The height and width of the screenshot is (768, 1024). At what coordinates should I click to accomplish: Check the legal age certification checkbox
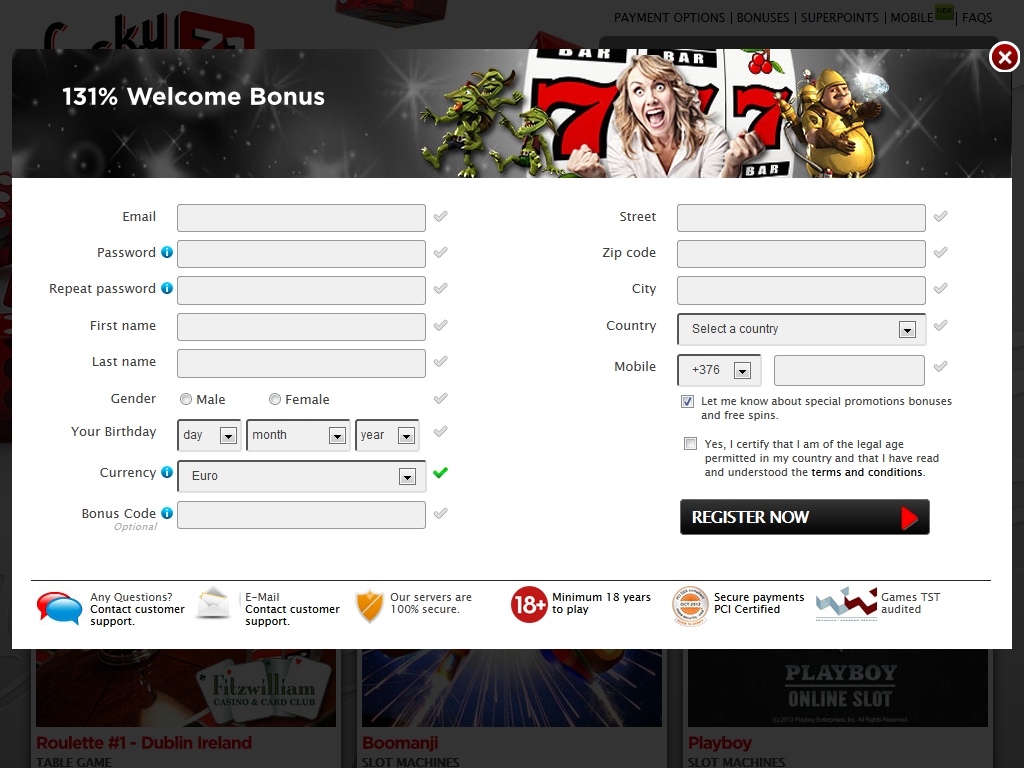[x=690, y=444]
